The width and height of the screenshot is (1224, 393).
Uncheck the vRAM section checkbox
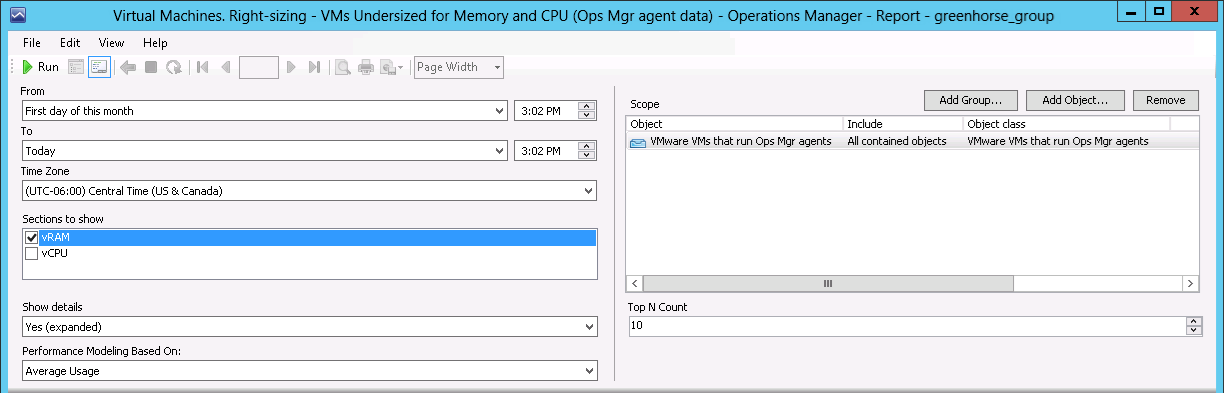click(x=31, y=237)
